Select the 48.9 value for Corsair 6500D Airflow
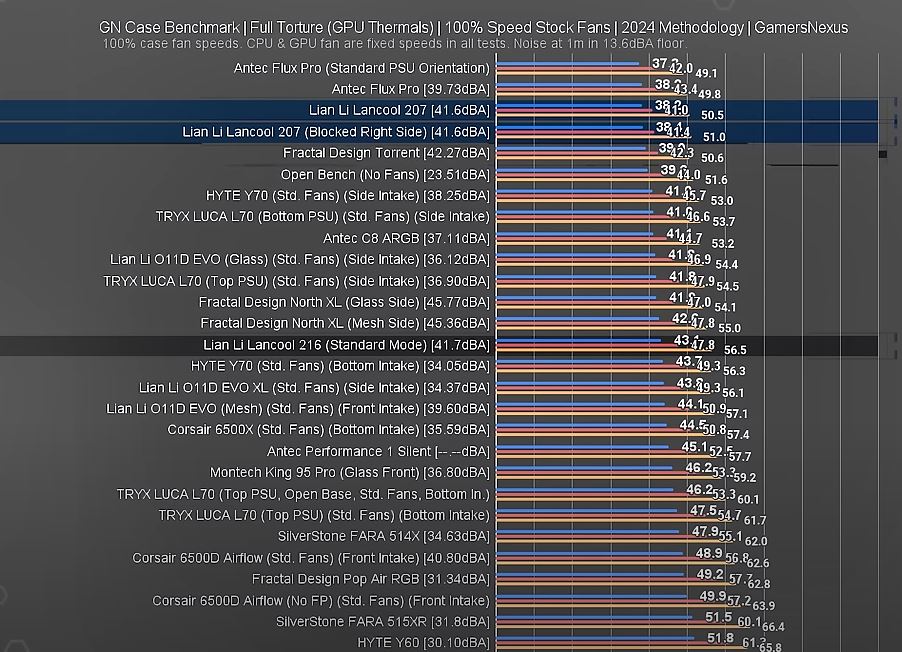 coord(709,554)
